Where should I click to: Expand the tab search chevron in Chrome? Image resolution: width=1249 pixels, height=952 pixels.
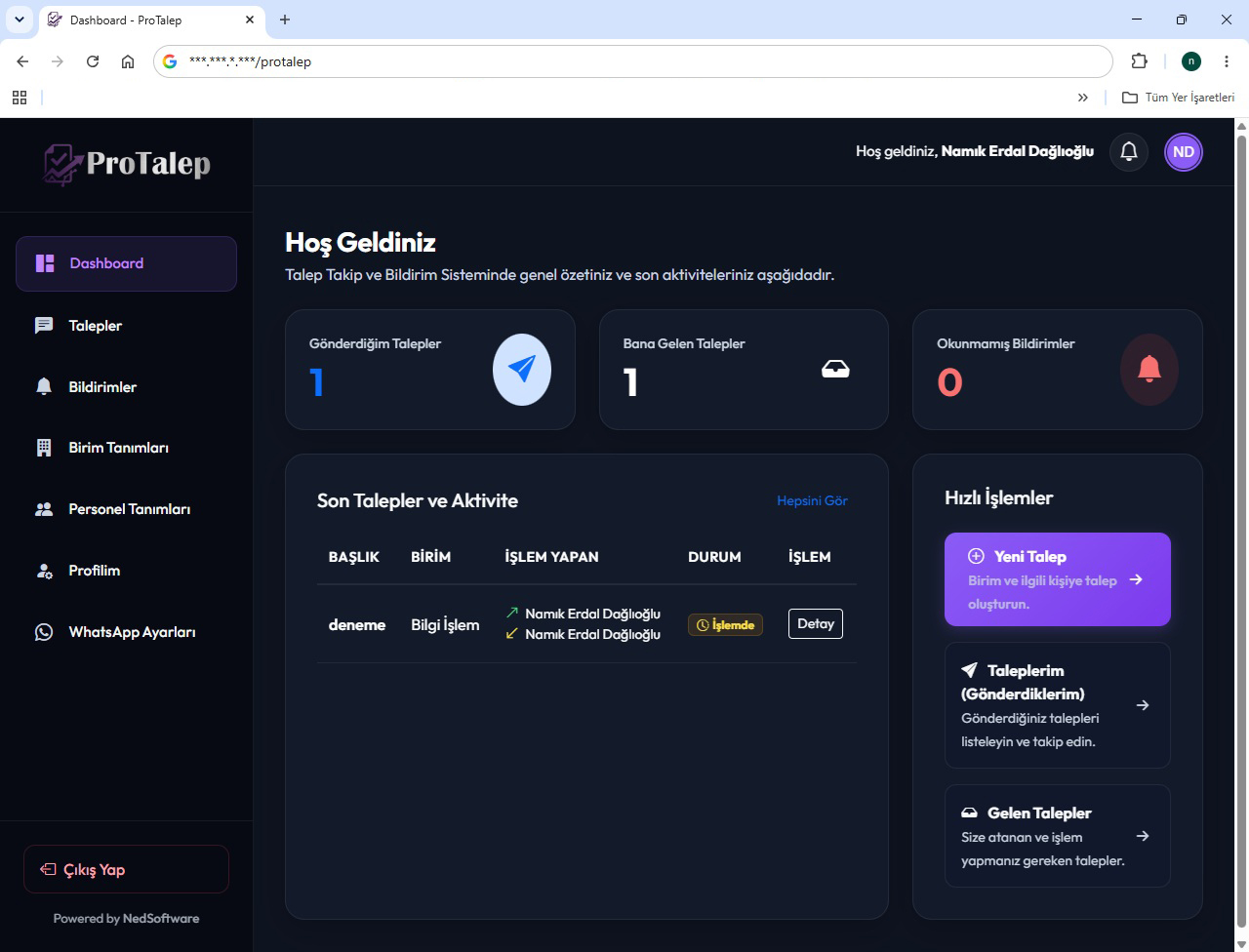19,20
